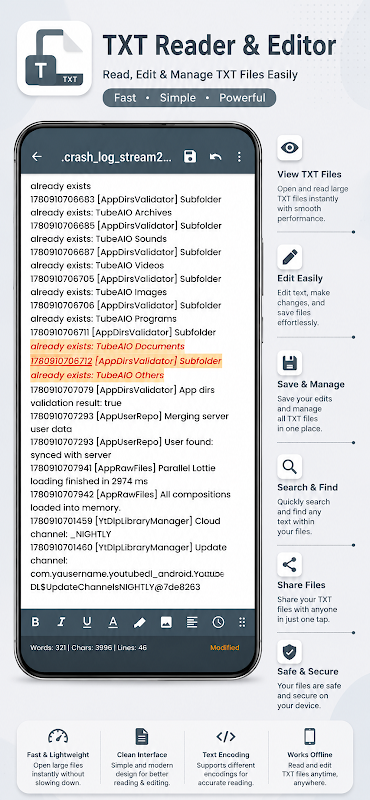Screen dimensions: 370x800
Task: Click the orange Modified status label
Action: pos(225,647)
